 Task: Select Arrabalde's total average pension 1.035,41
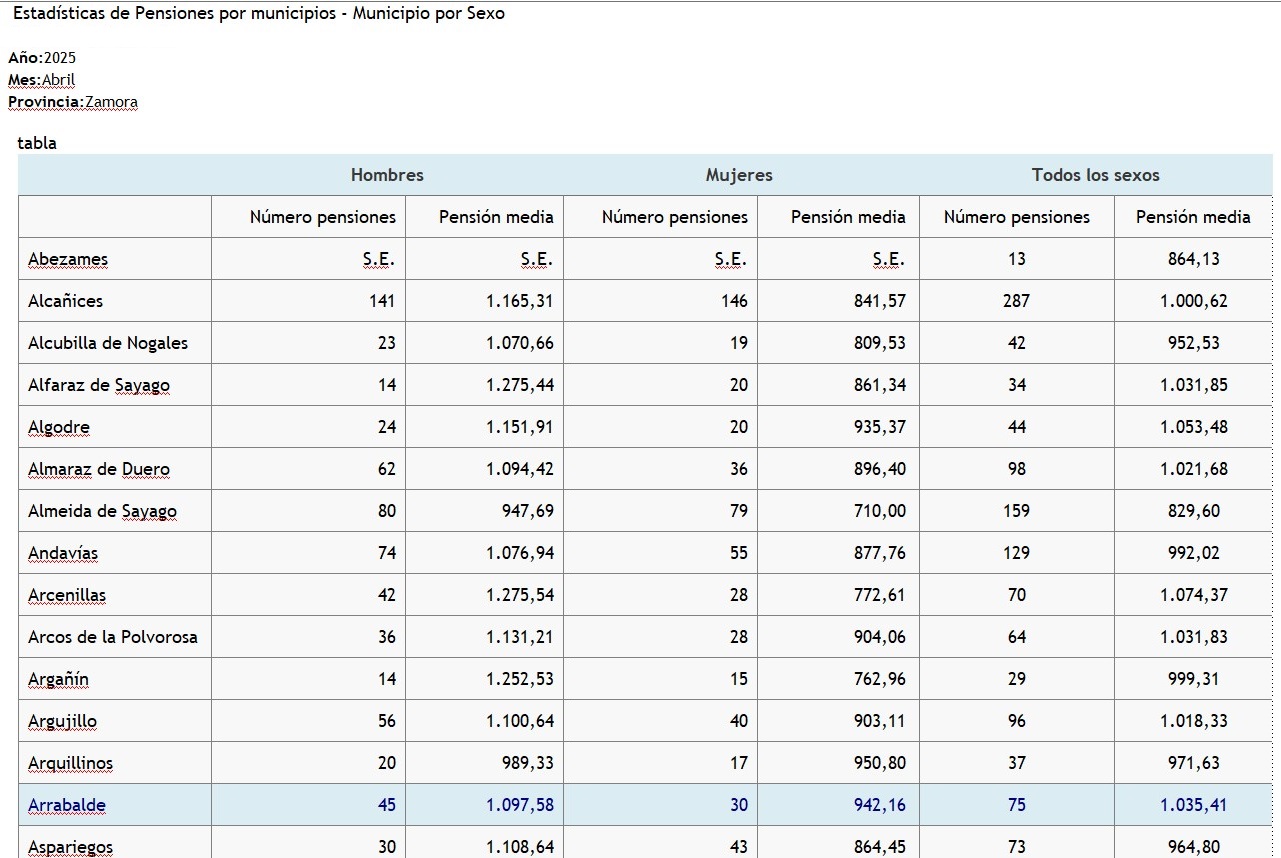point(1192,805)
